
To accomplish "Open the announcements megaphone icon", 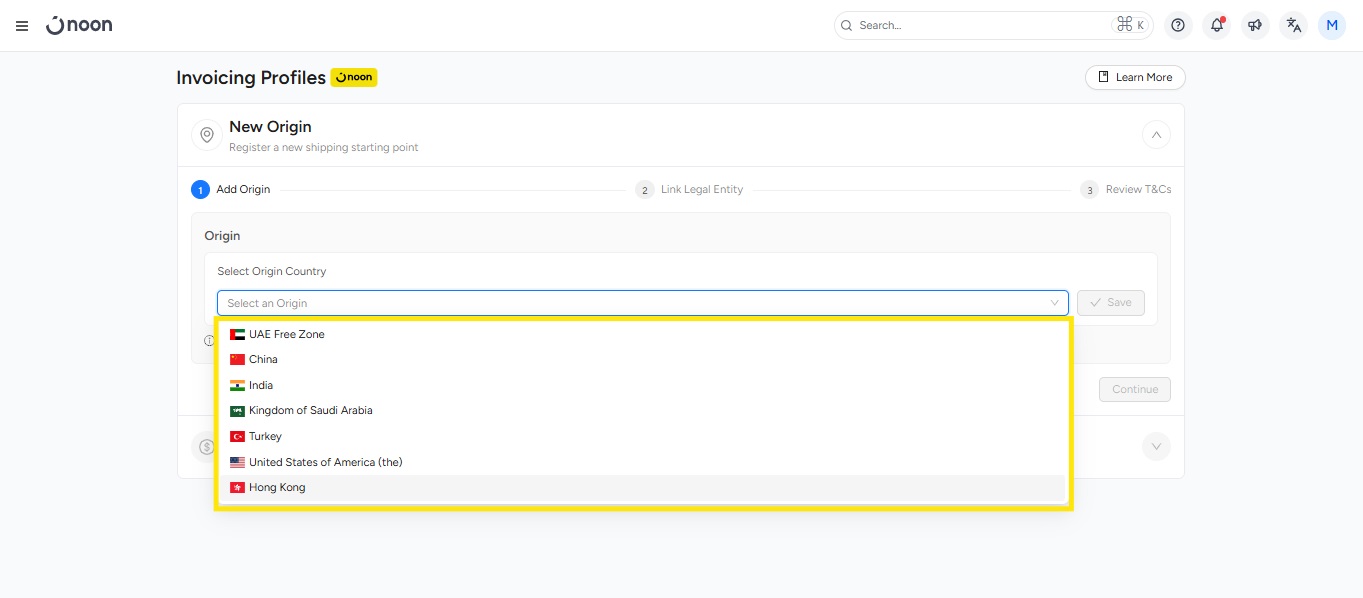I will tap(1255, 26).
